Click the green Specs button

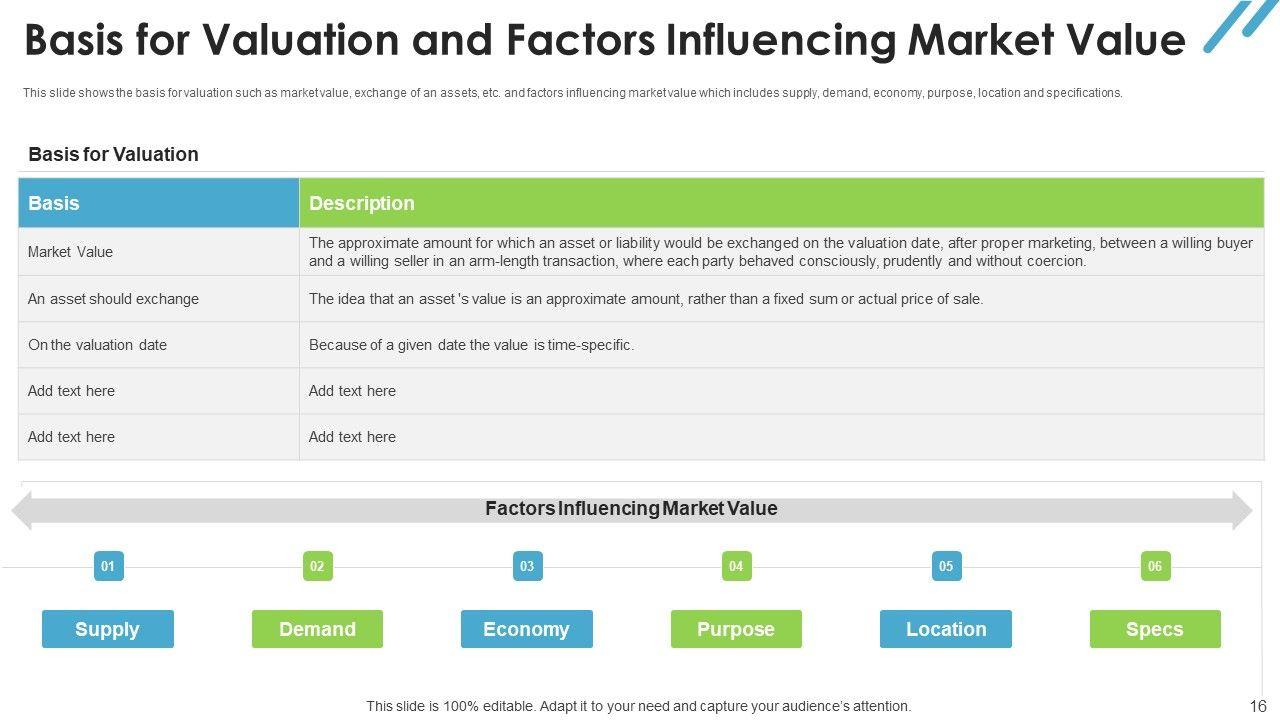tap(1155, 629)
